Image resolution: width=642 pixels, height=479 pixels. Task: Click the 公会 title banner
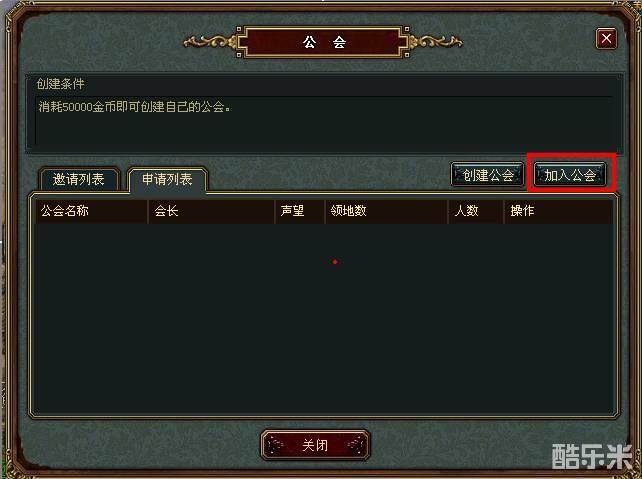point(323,42)
